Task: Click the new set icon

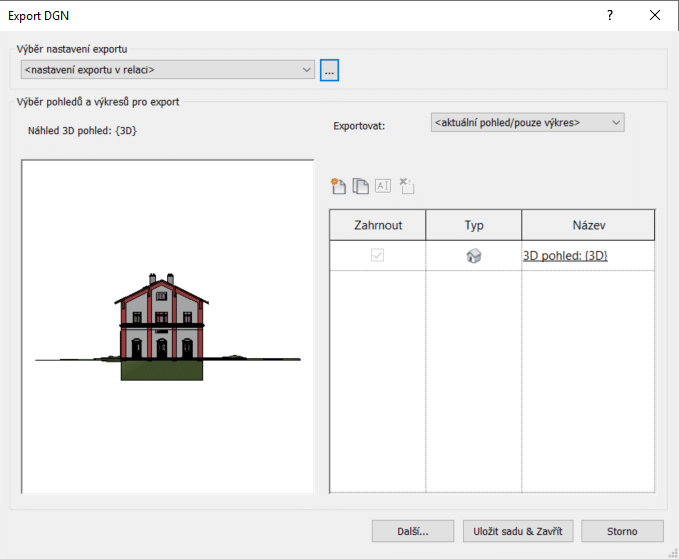Action: [x=338, y=186]
